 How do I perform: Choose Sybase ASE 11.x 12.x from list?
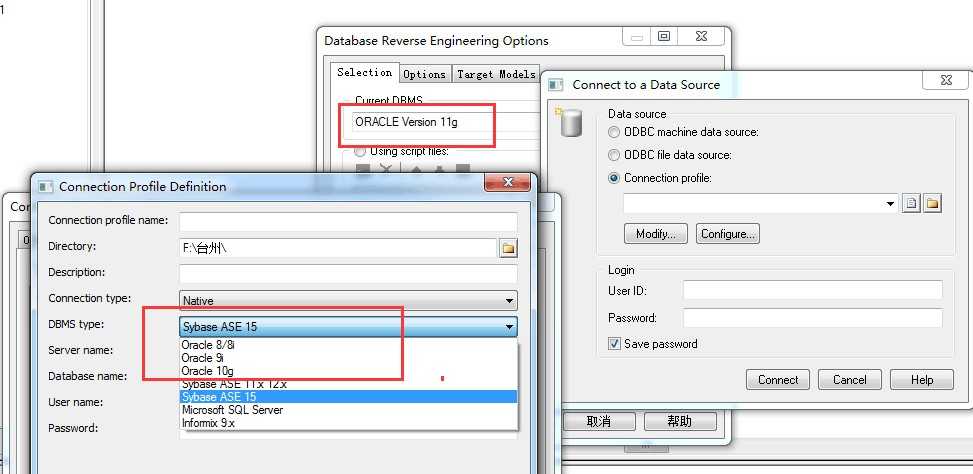[x=348, y=384]
